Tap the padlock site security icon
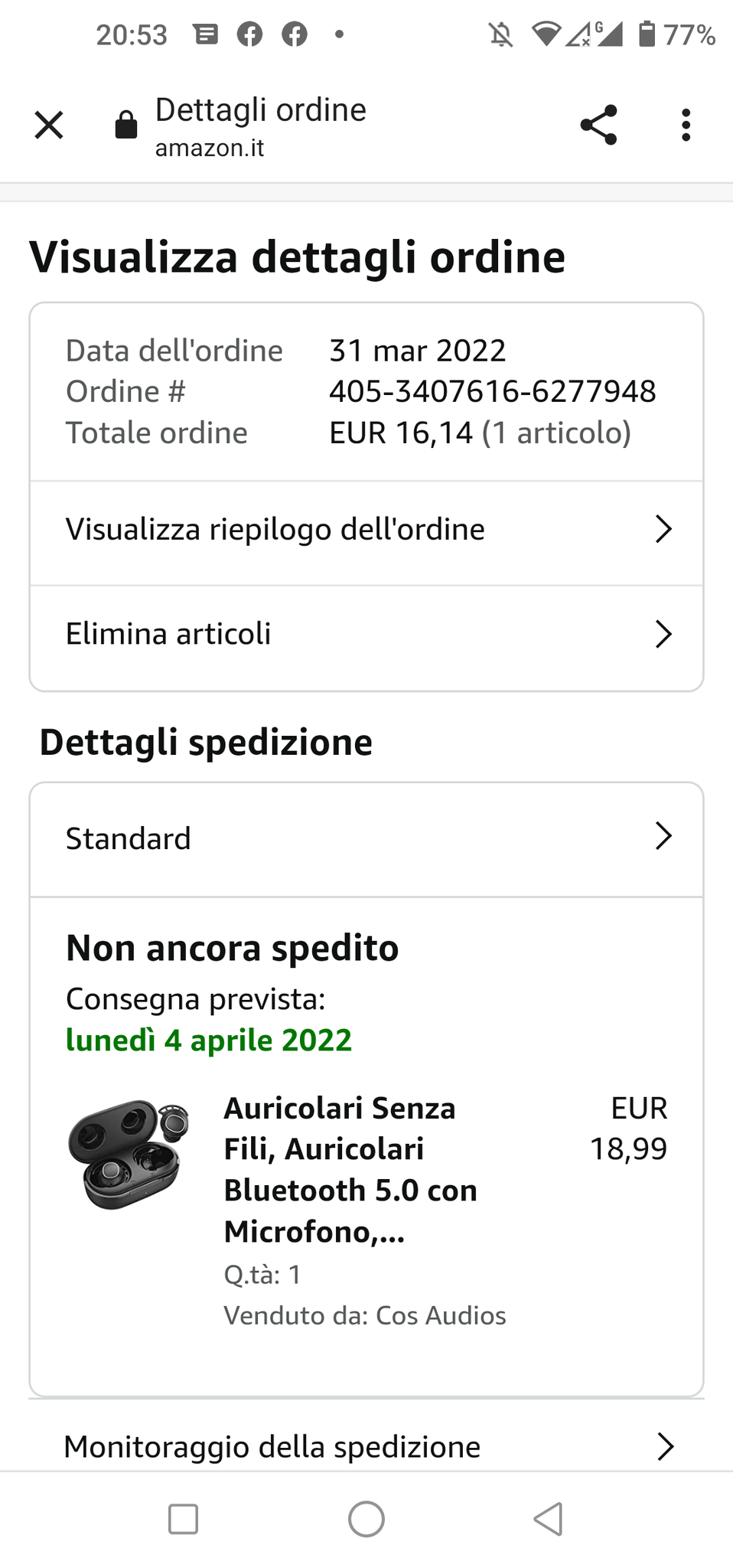Image resolution: width=733 pixels, height=1568 pixels. pyautogui.click(x=126, y=125)
